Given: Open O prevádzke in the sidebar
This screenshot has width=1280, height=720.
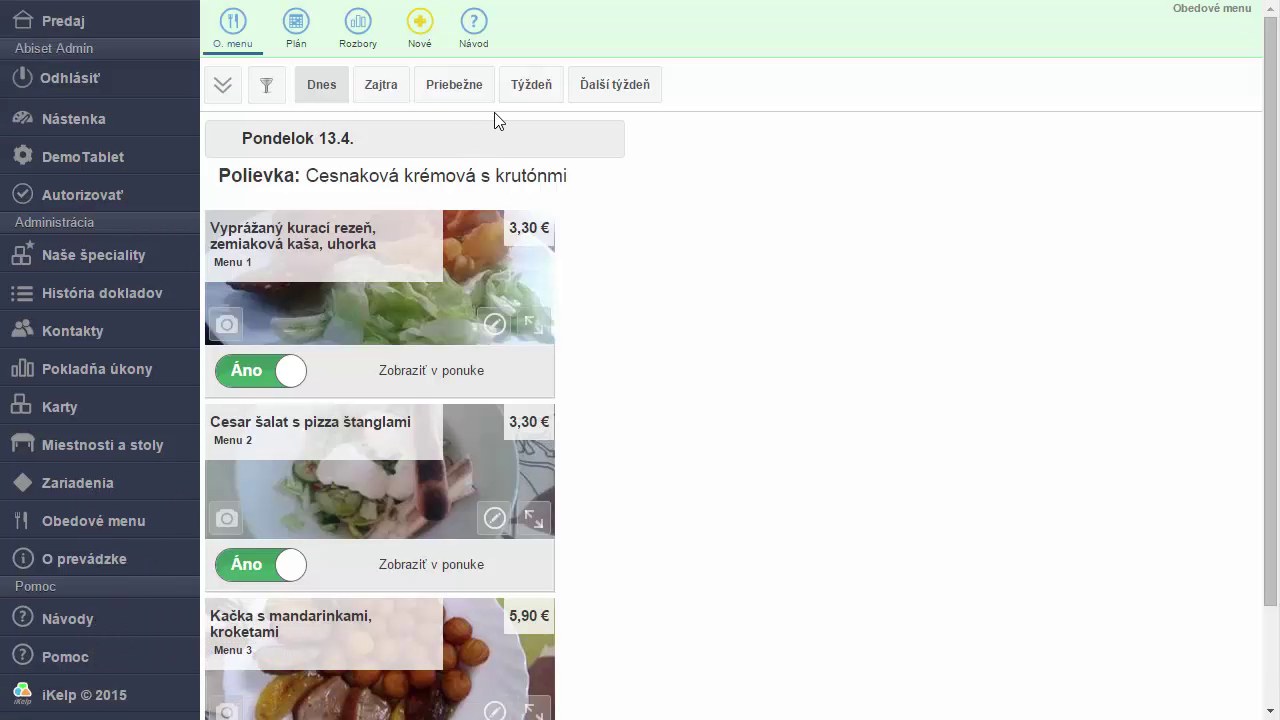Looking at the screenshot, I should [x=100, y=558].
